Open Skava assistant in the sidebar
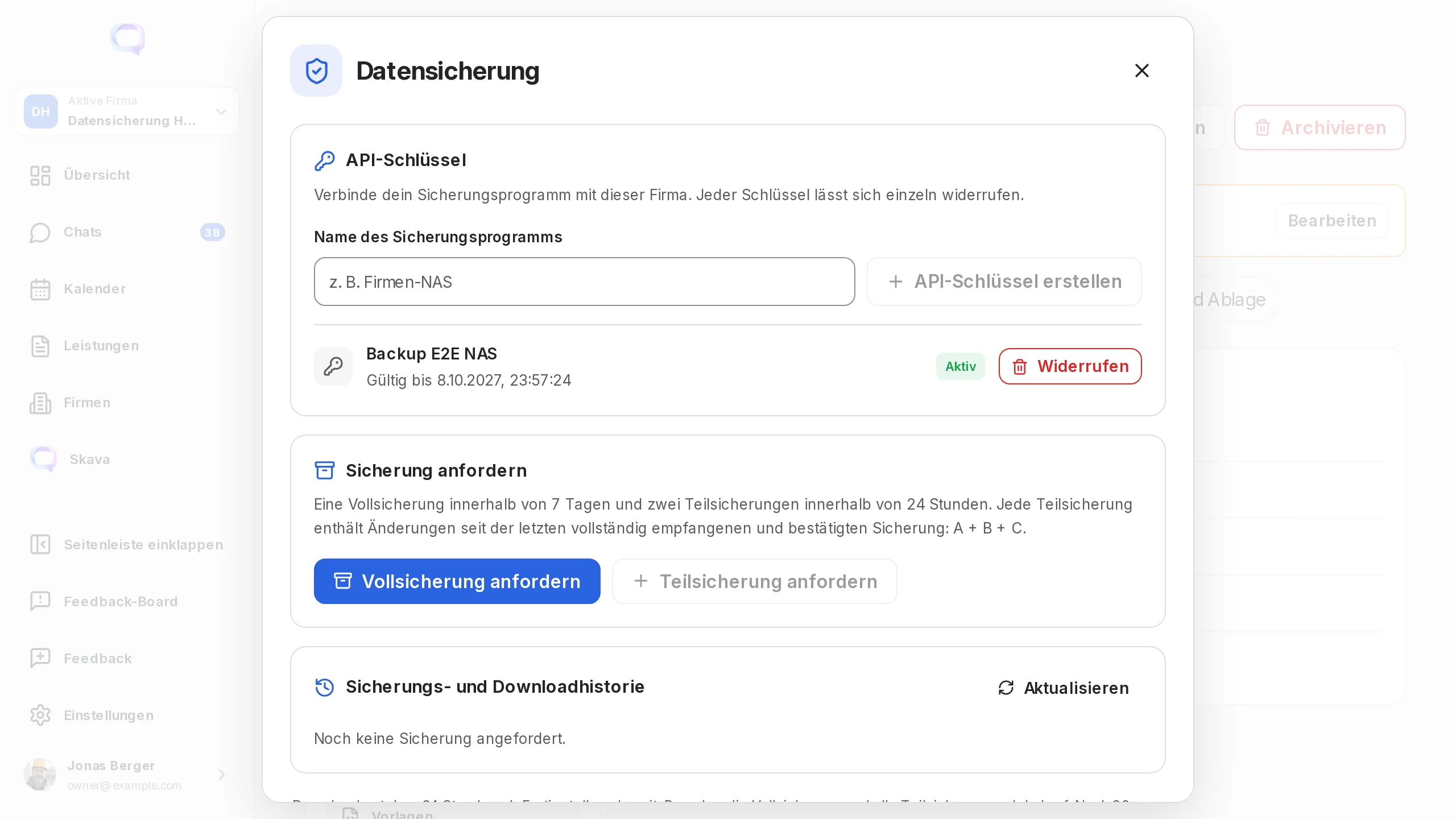 coord(126,460)
